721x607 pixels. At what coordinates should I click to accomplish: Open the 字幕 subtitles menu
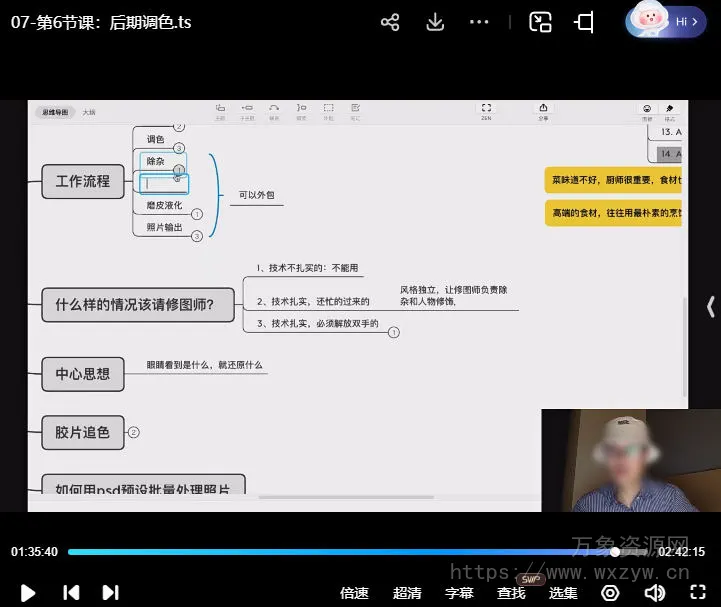pyautogui.click(x=459, y=592)
